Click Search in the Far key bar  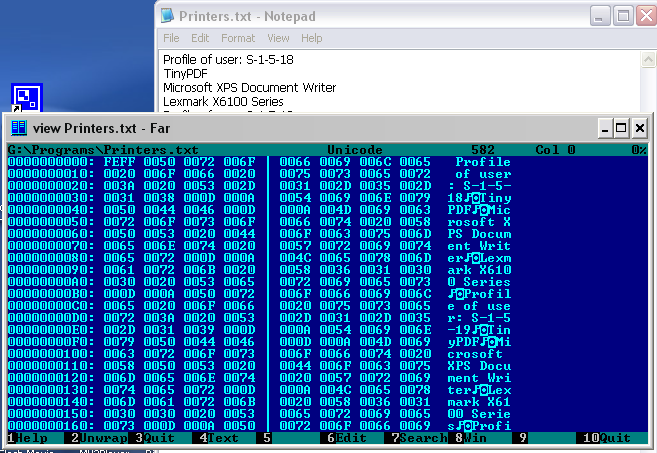pyautogui.click(x=423, y=438)
